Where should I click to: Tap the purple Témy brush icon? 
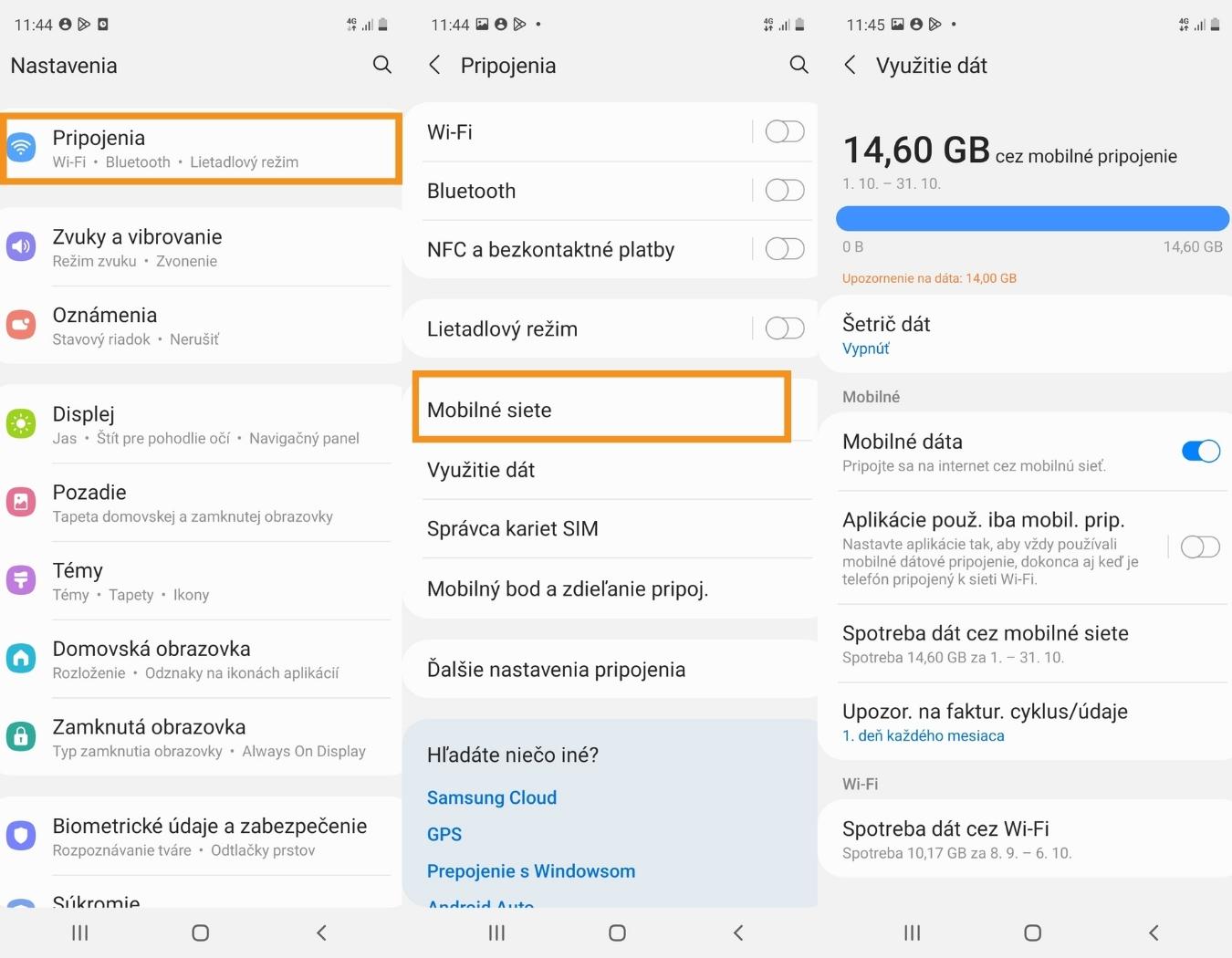coord(21,579)
